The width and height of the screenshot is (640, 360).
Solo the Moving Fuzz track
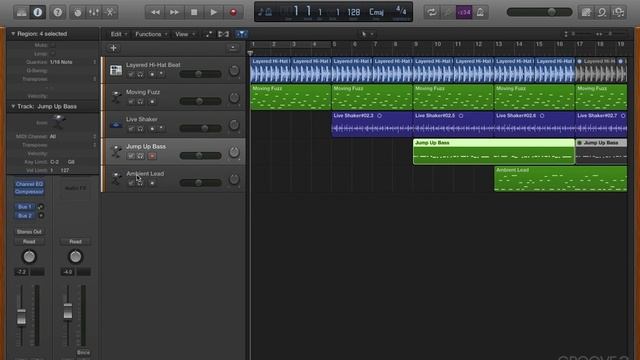click(x=140, y=102)
